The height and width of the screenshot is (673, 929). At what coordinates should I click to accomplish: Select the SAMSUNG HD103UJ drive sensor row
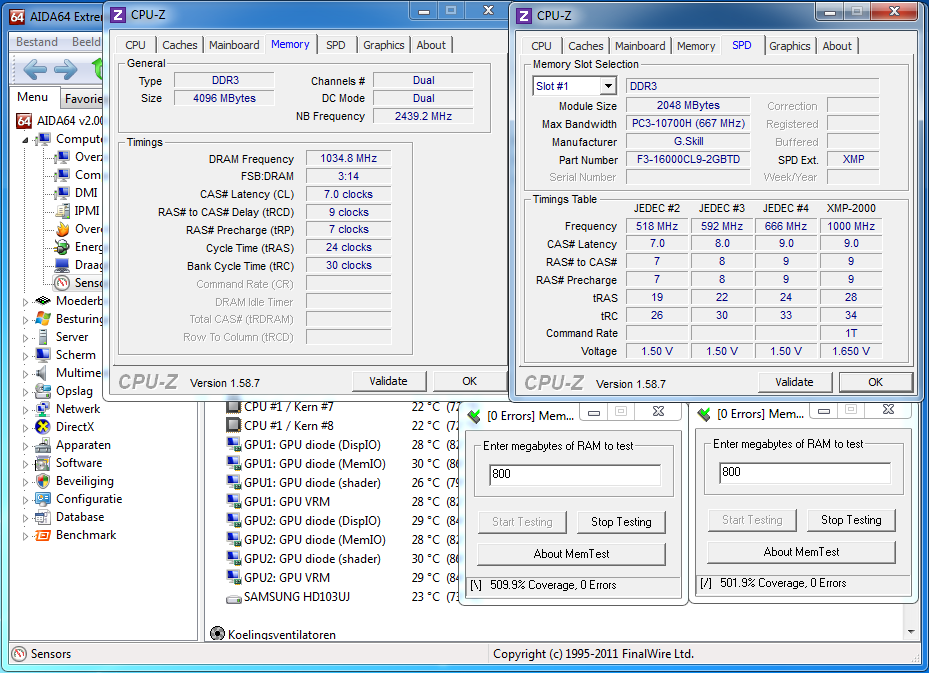(x=298, y=597)
